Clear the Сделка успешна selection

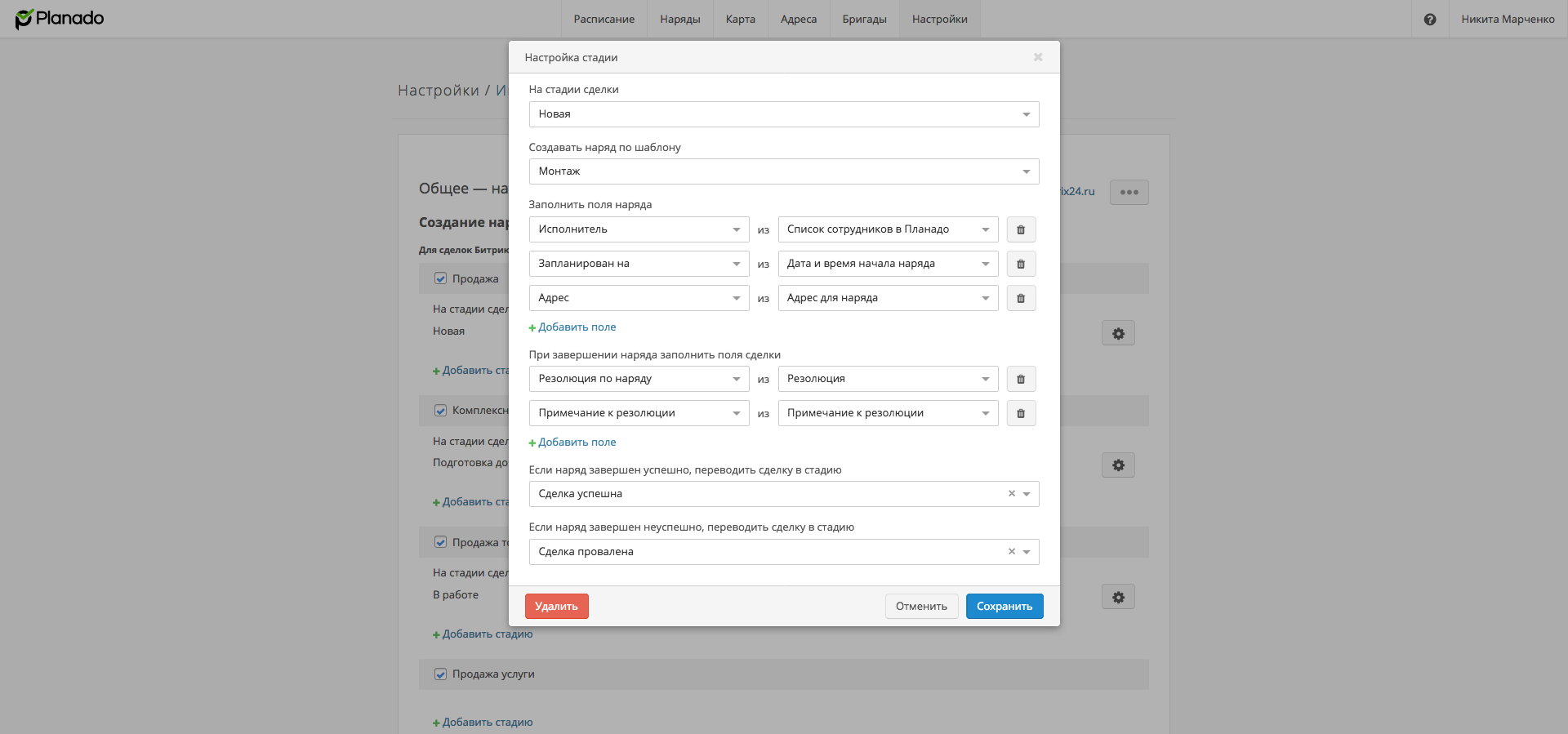1011,493
